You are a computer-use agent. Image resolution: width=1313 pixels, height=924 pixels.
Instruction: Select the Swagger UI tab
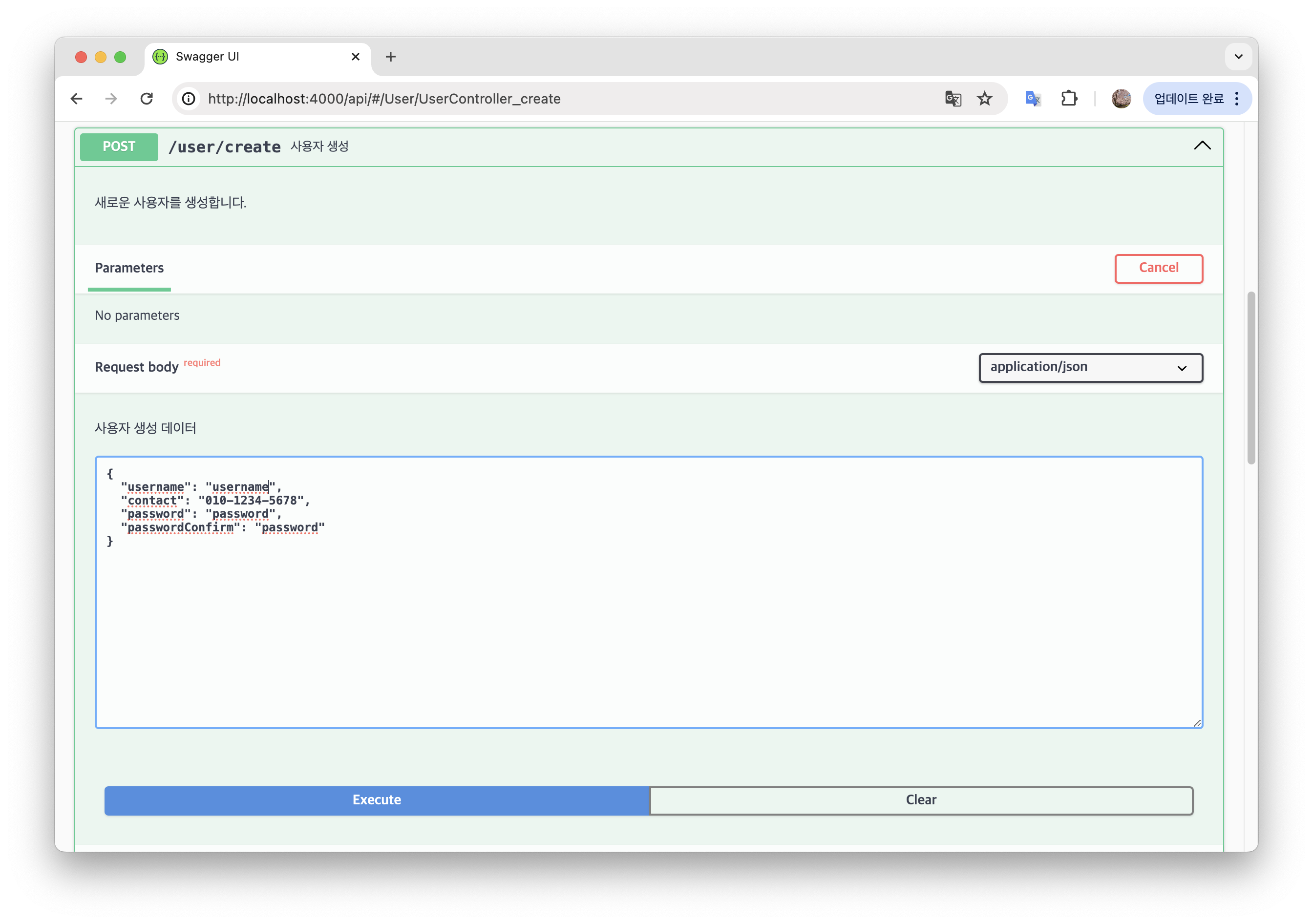click(257, 57)
